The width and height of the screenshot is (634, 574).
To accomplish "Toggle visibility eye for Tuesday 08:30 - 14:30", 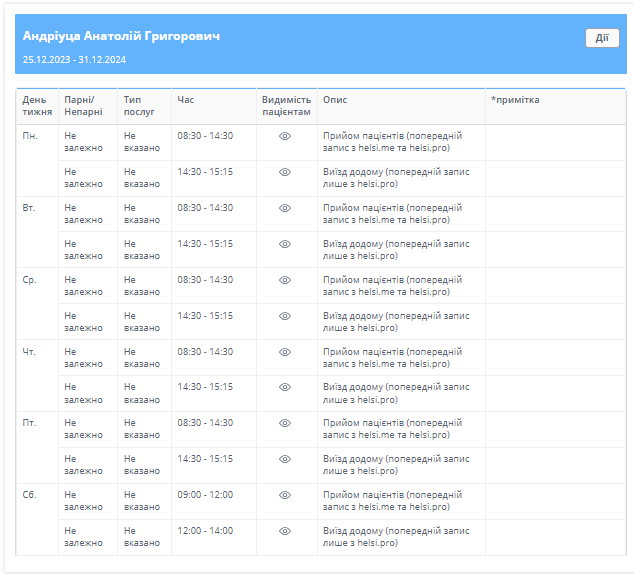I will 285,208.
